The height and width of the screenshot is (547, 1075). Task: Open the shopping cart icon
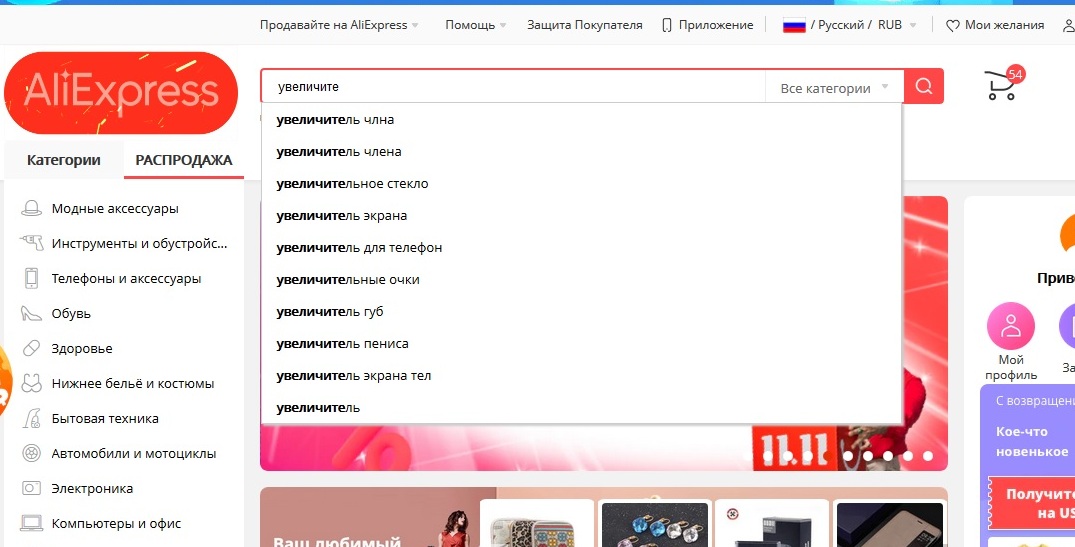(1002, 84)
